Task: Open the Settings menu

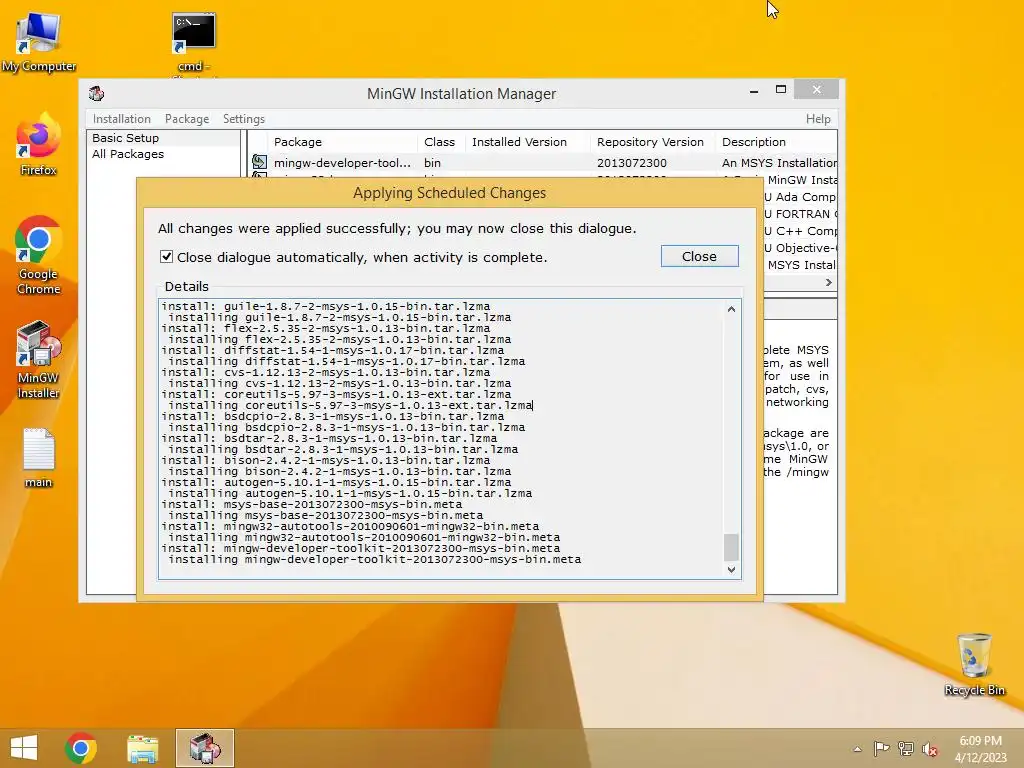Action: tap(244, 119)
